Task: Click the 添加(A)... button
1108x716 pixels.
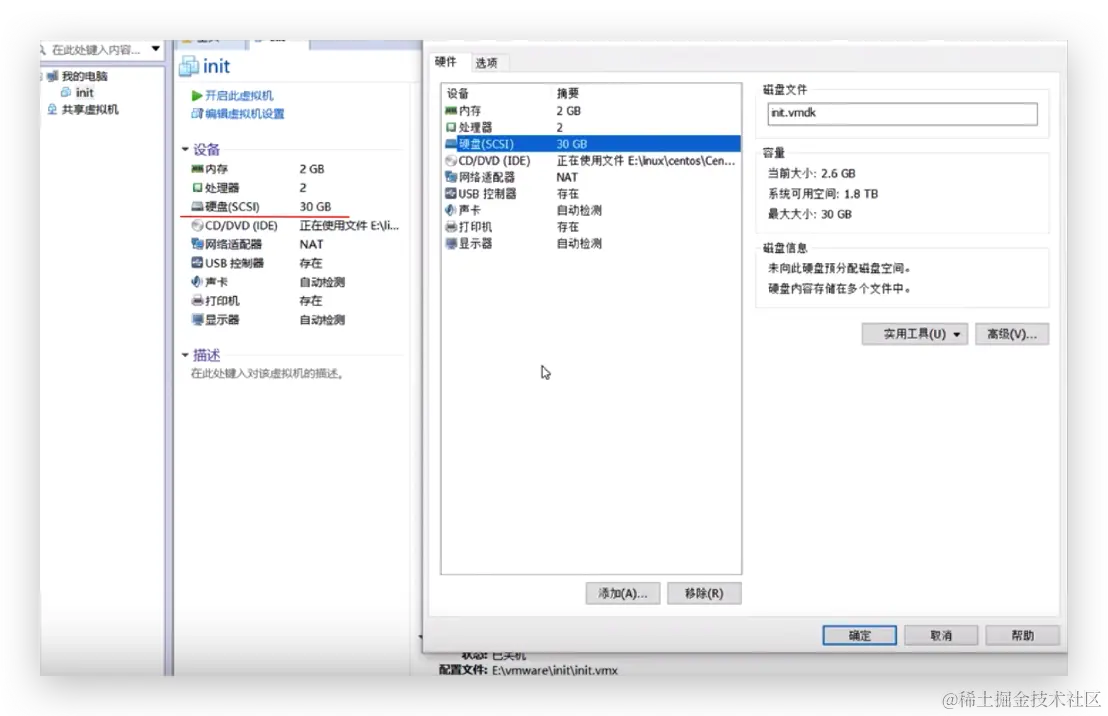Action: point(623,593)
